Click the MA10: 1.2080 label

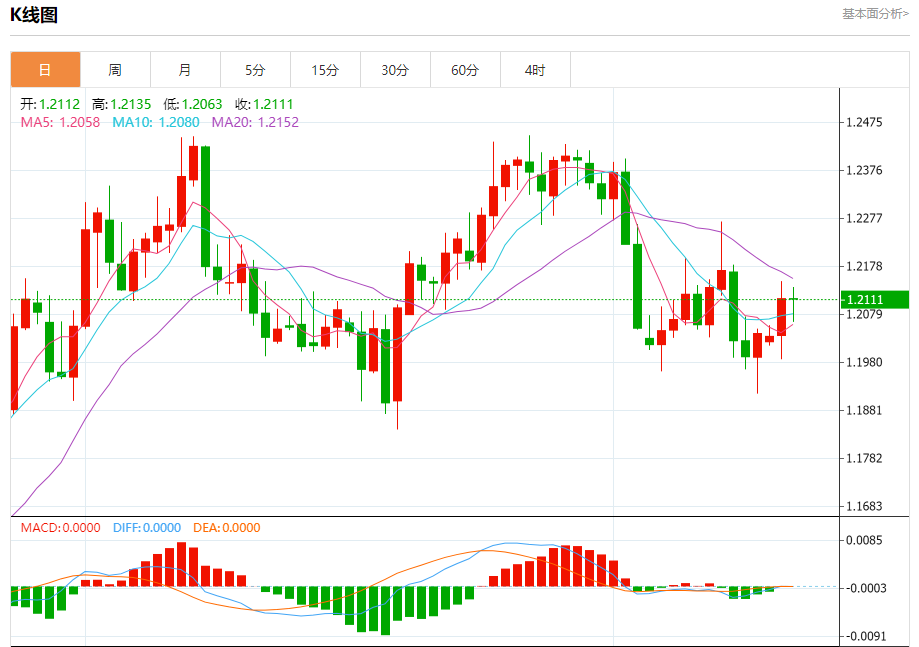(156, 122)
